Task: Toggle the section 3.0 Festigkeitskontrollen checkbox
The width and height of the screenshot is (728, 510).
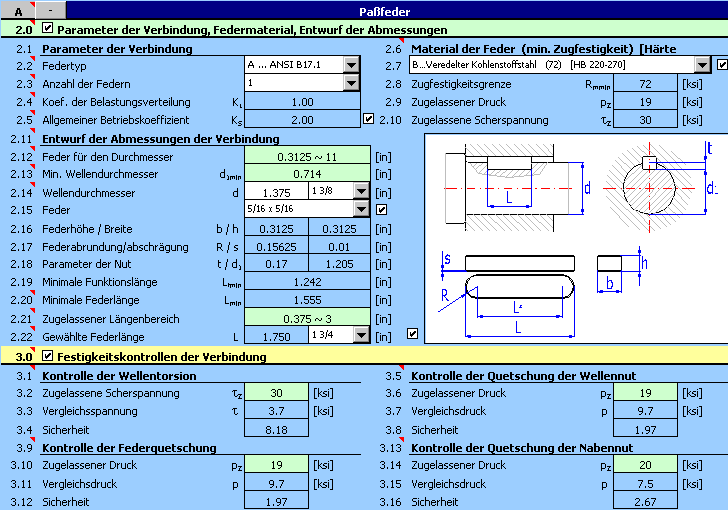Action: pyautogui.click(x=47, y=356)
